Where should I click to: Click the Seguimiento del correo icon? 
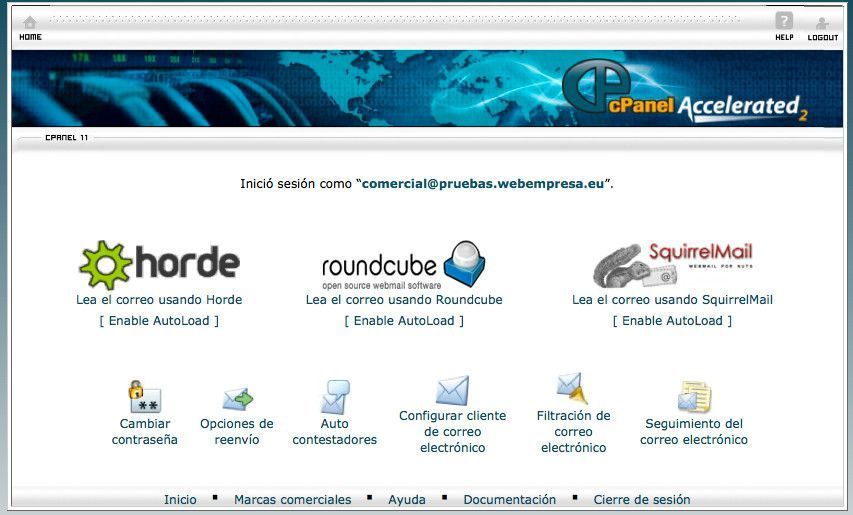[694, 396]
